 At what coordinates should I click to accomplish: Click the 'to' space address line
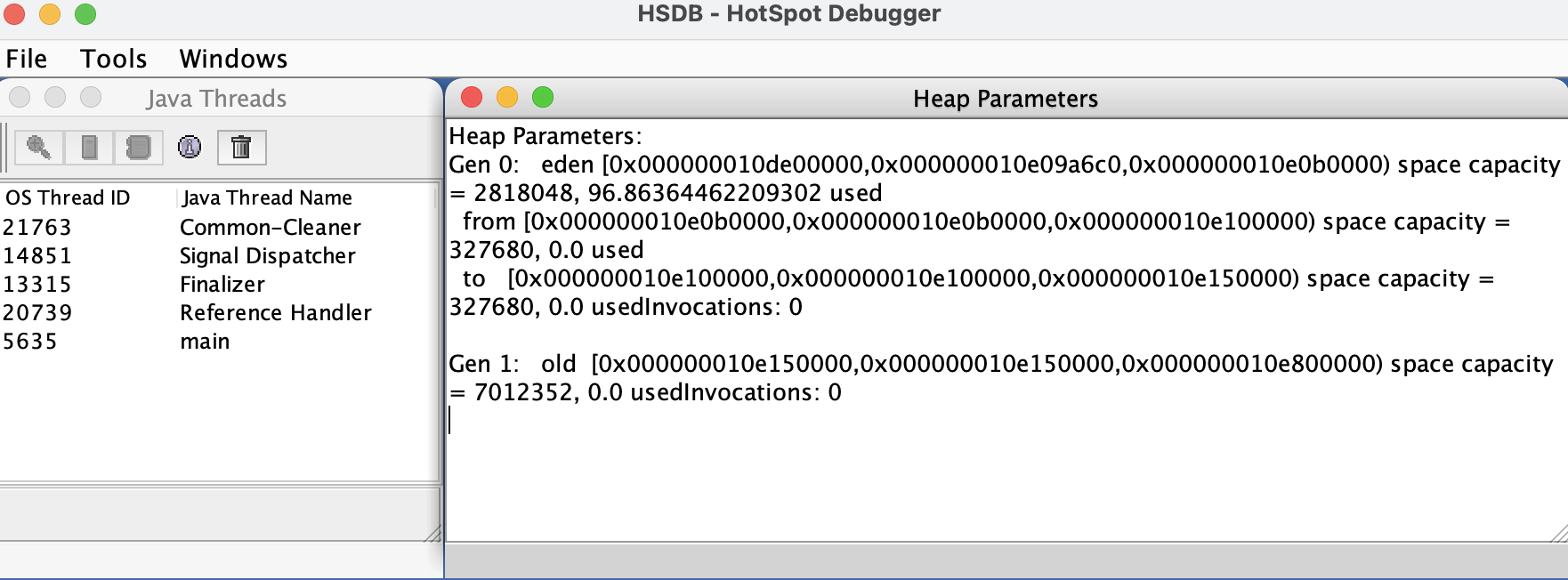pos(978,278)
